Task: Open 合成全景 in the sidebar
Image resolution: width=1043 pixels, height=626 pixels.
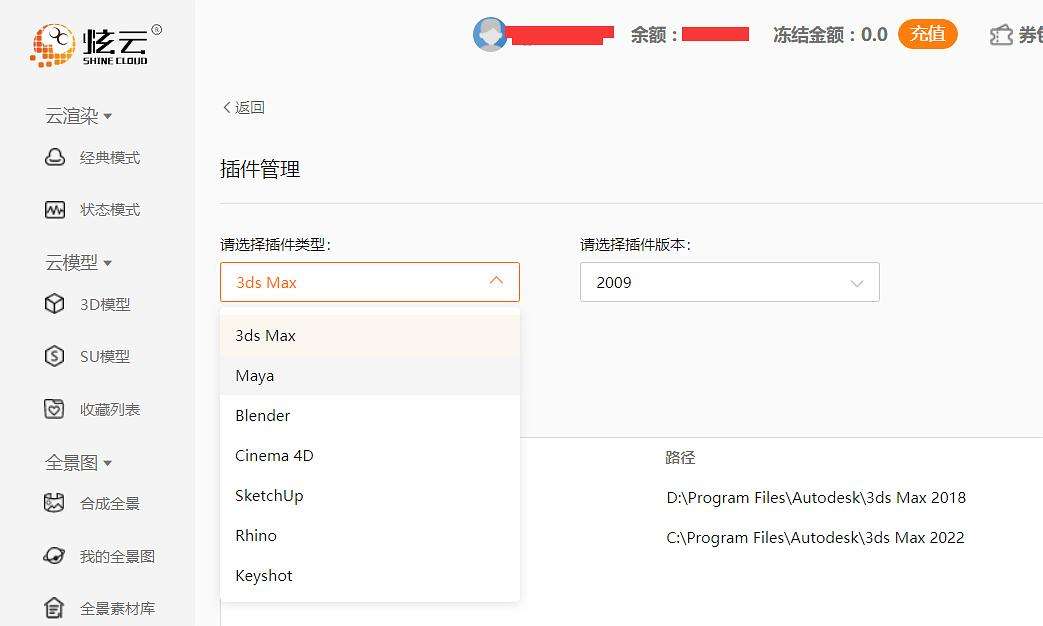Action: click(110, 503)
